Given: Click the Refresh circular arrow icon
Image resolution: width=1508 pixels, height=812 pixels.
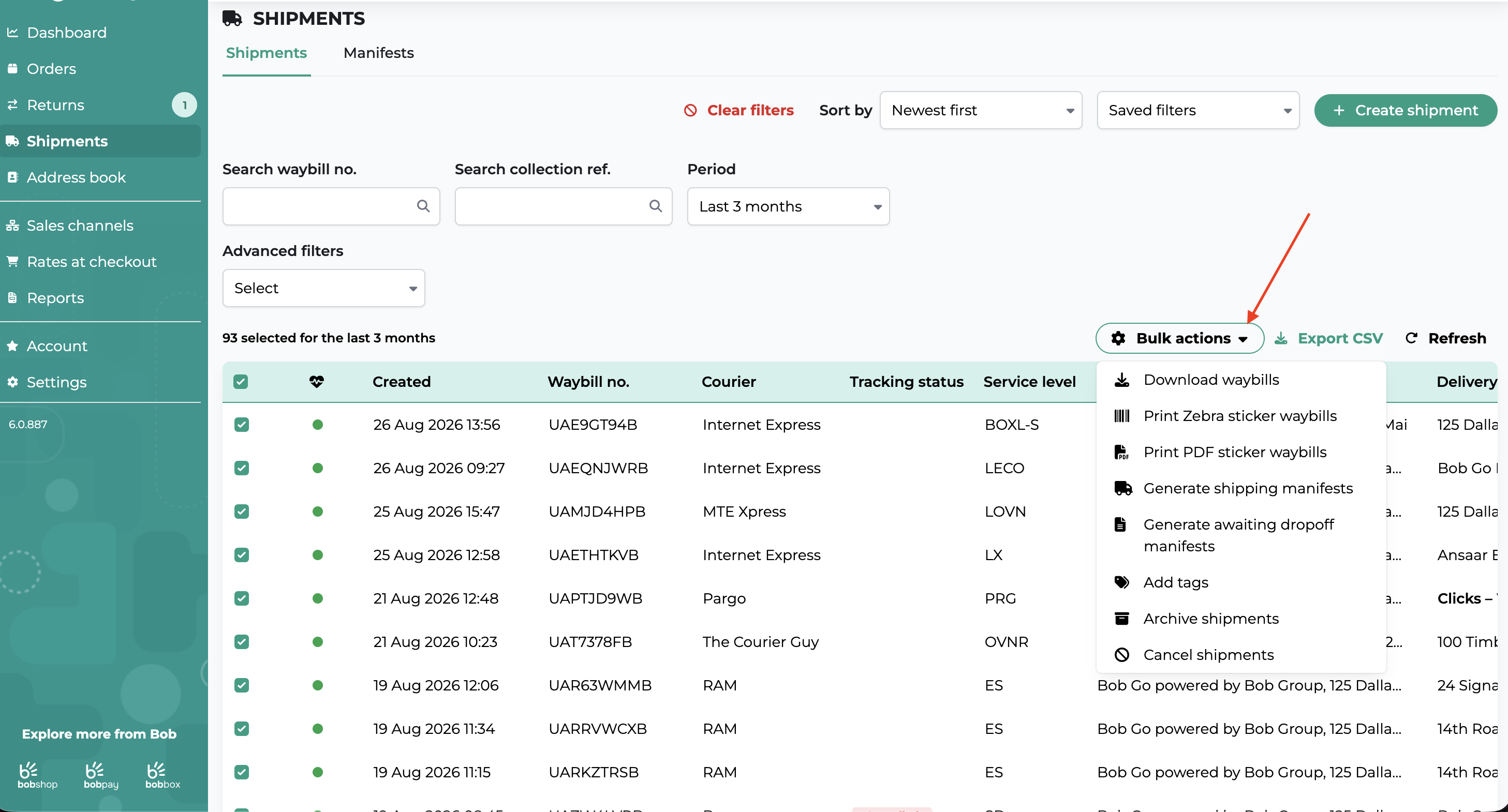Looking at the screenshot, I should coord(1411,338).
